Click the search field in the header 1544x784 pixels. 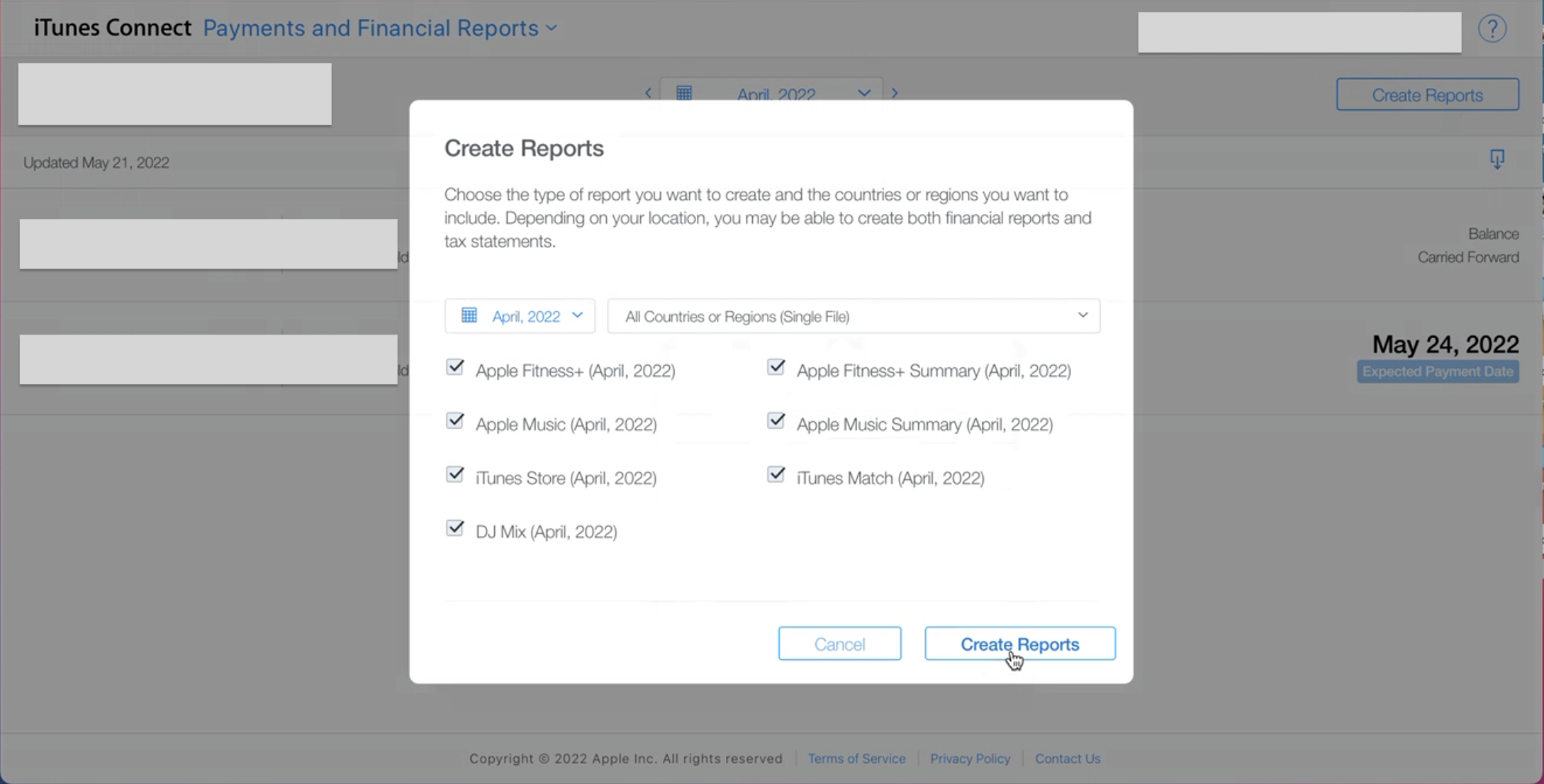pyautogui.click(x=1299, y=31)
